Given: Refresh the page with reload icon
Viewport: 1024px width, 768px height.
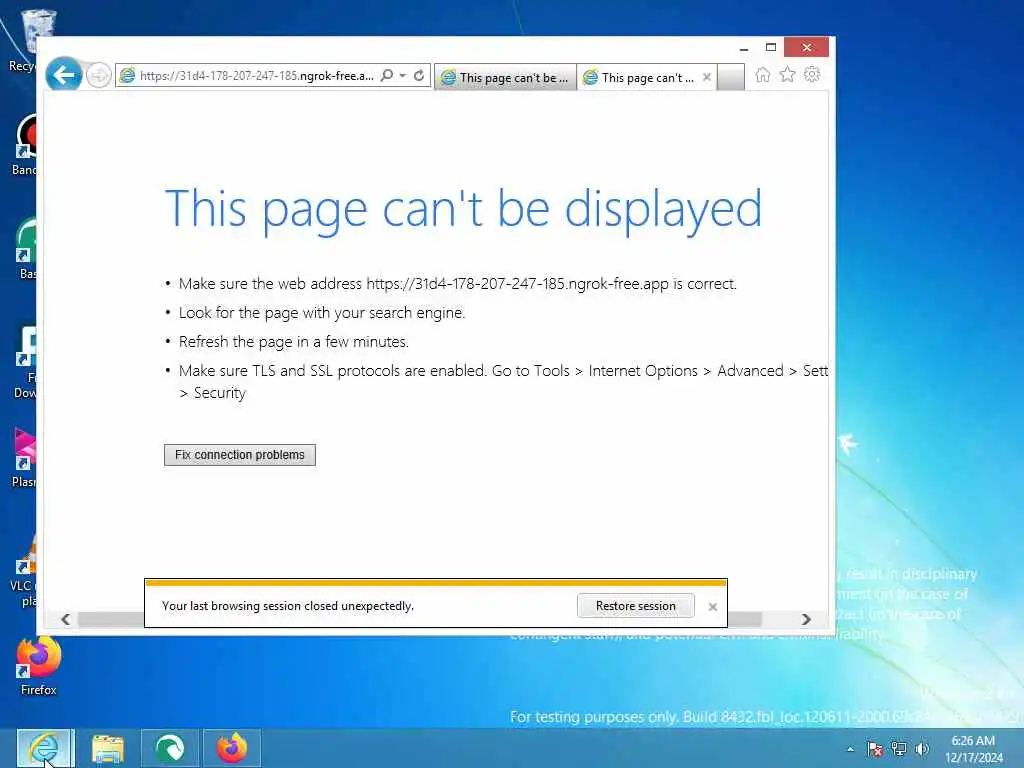Looking at the screenshot, I should pyautogui.click(x=419, y=76).
